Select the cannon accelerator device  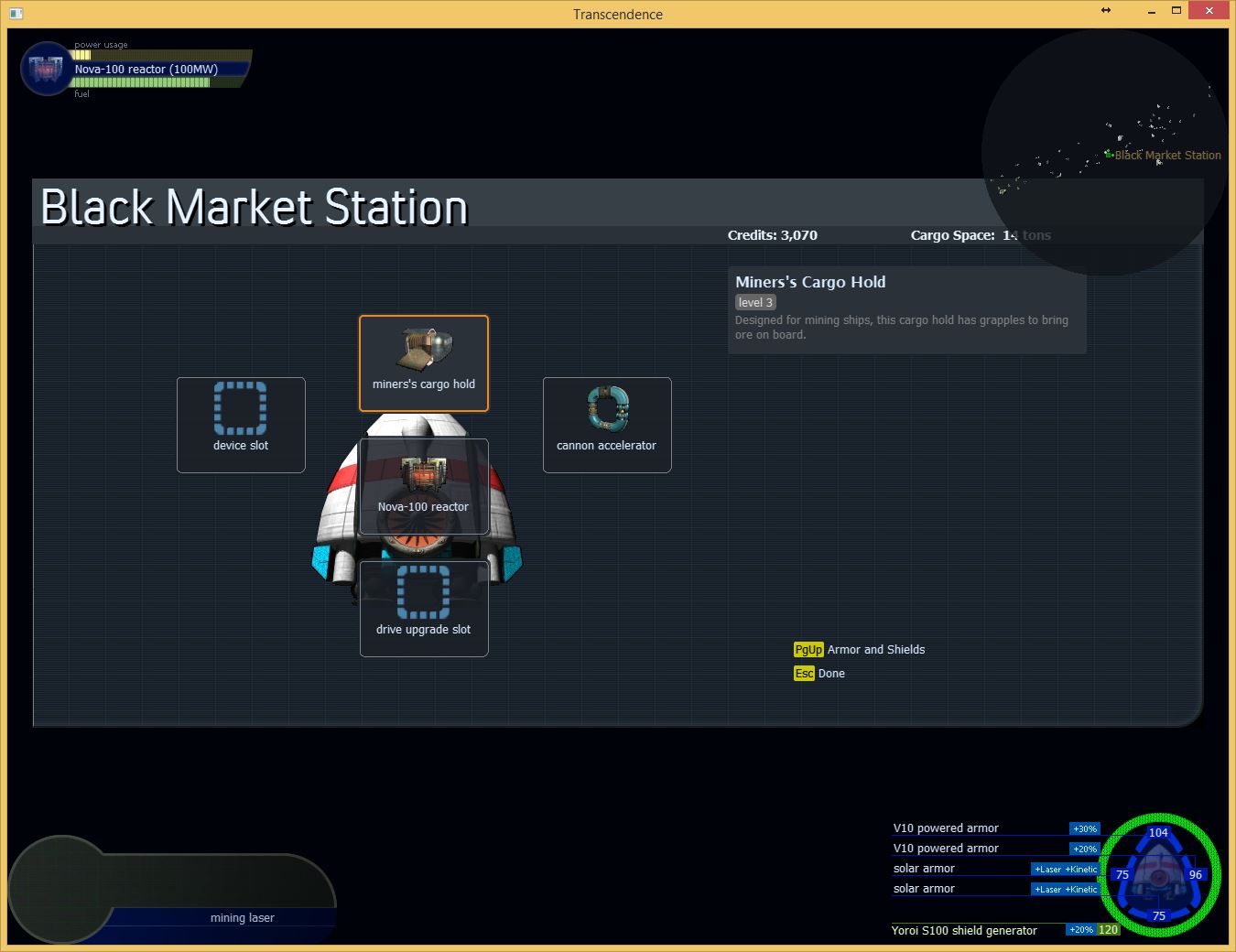click(x=607, y=425)
